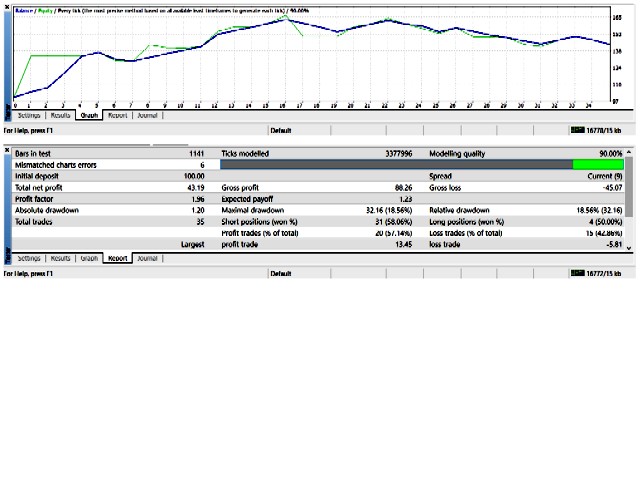Open Journal tab in the report panel

coord(147,258)
